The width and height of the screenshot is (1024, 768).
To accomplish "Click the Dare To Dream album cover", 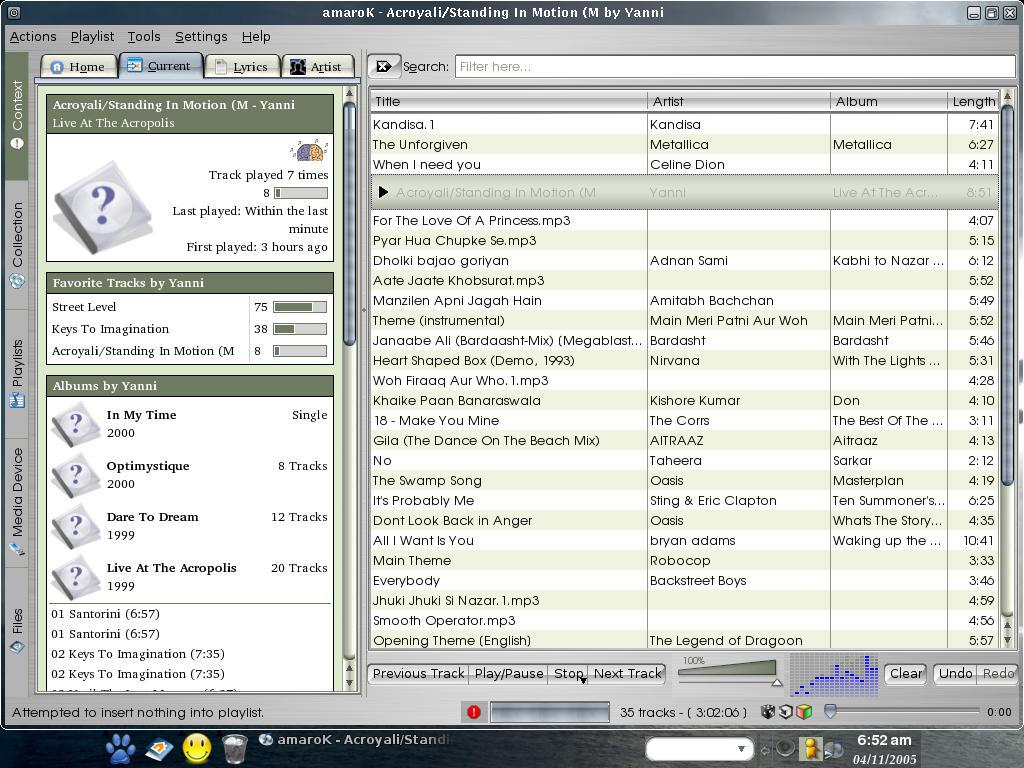I will (x=76, y=526).
